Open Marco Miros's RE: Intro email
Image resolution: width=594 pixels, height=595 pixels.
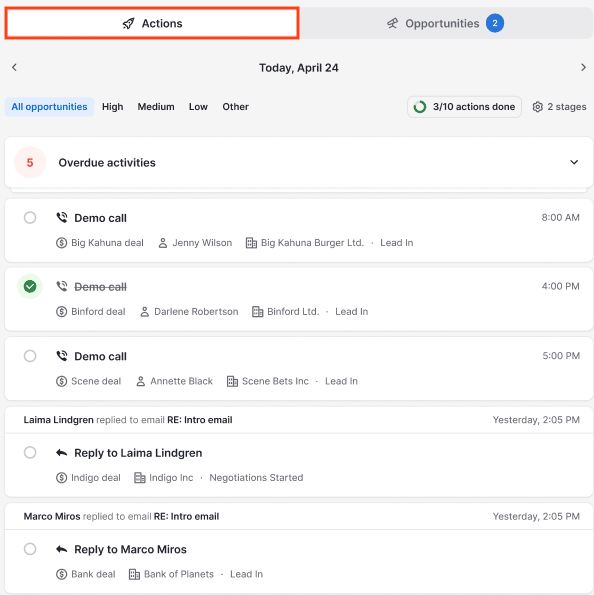[x=186, y=516]
